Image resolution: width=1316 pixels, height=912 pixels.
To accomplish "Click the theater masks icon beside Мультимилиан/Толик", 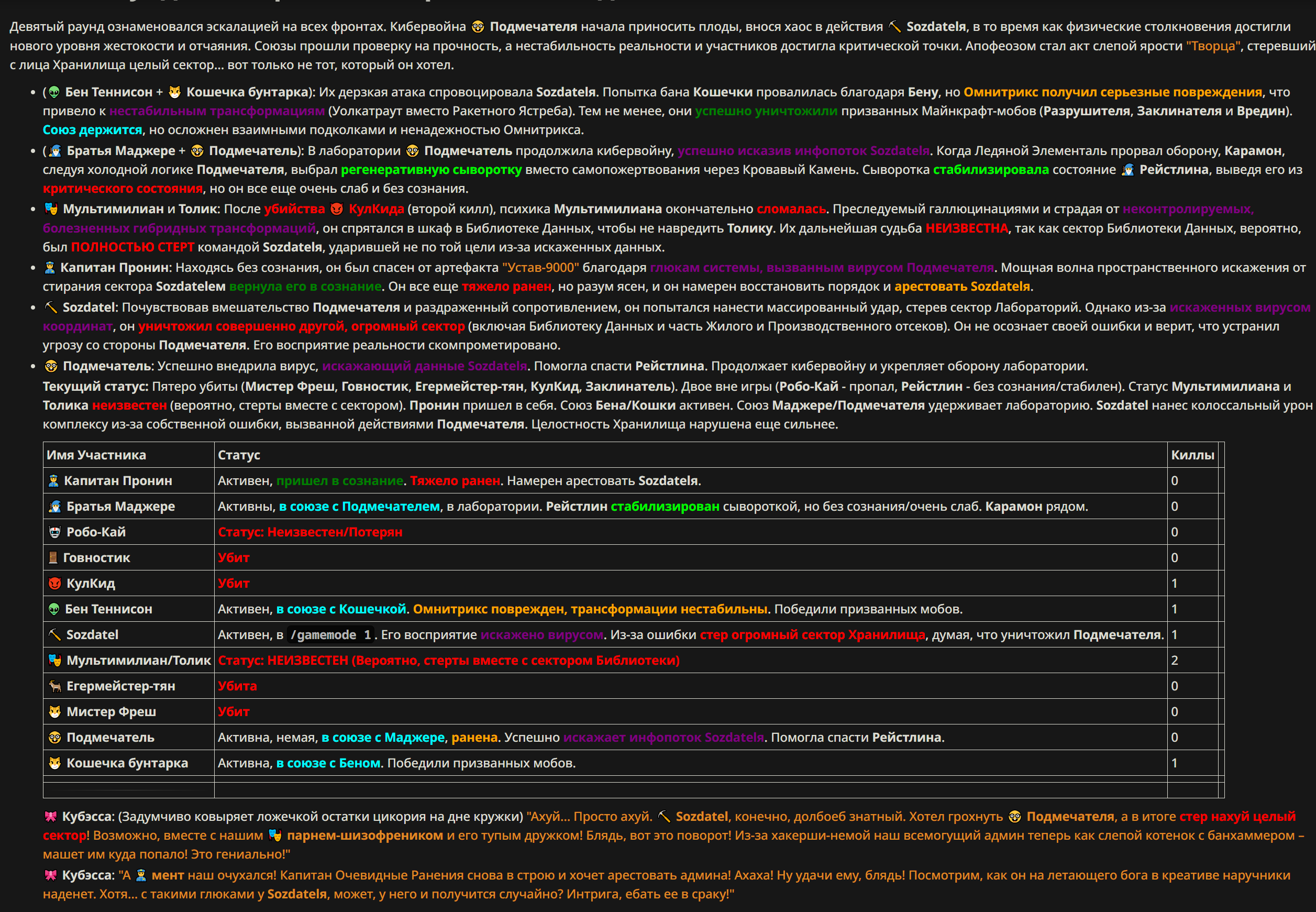I will [55, 661].
